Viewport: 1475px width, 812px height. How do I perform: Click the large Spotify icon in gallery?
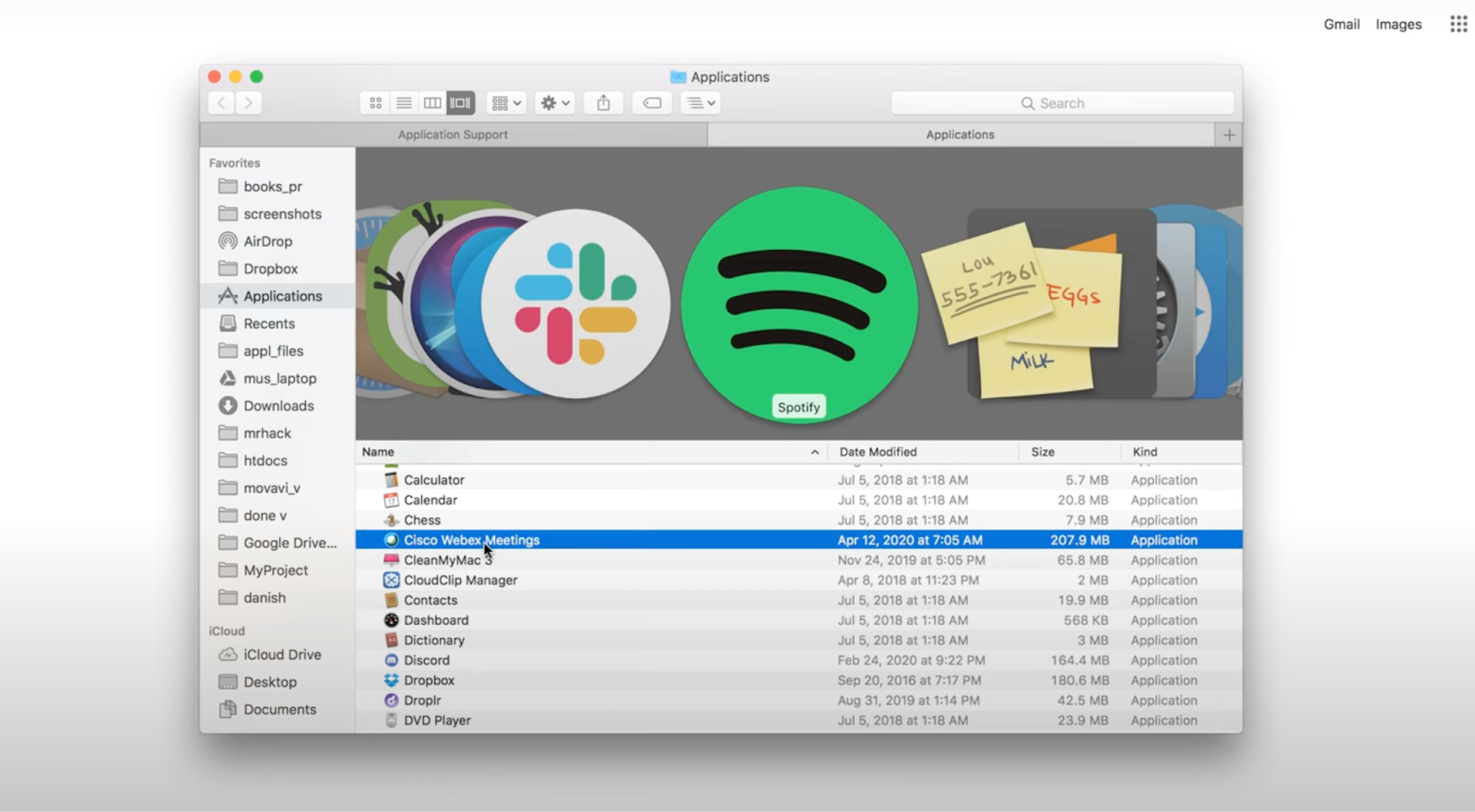[799, 305]
